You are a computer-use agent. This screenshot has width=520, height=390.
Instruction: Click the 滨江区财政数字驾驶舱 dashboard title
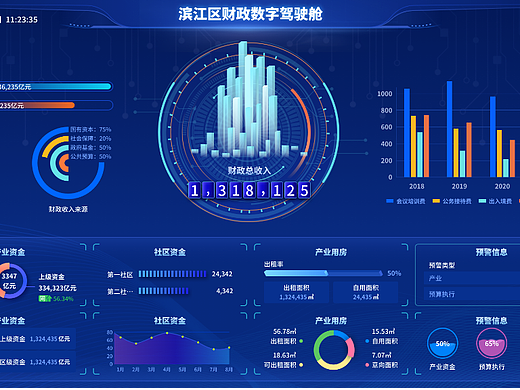pos(250,14)
